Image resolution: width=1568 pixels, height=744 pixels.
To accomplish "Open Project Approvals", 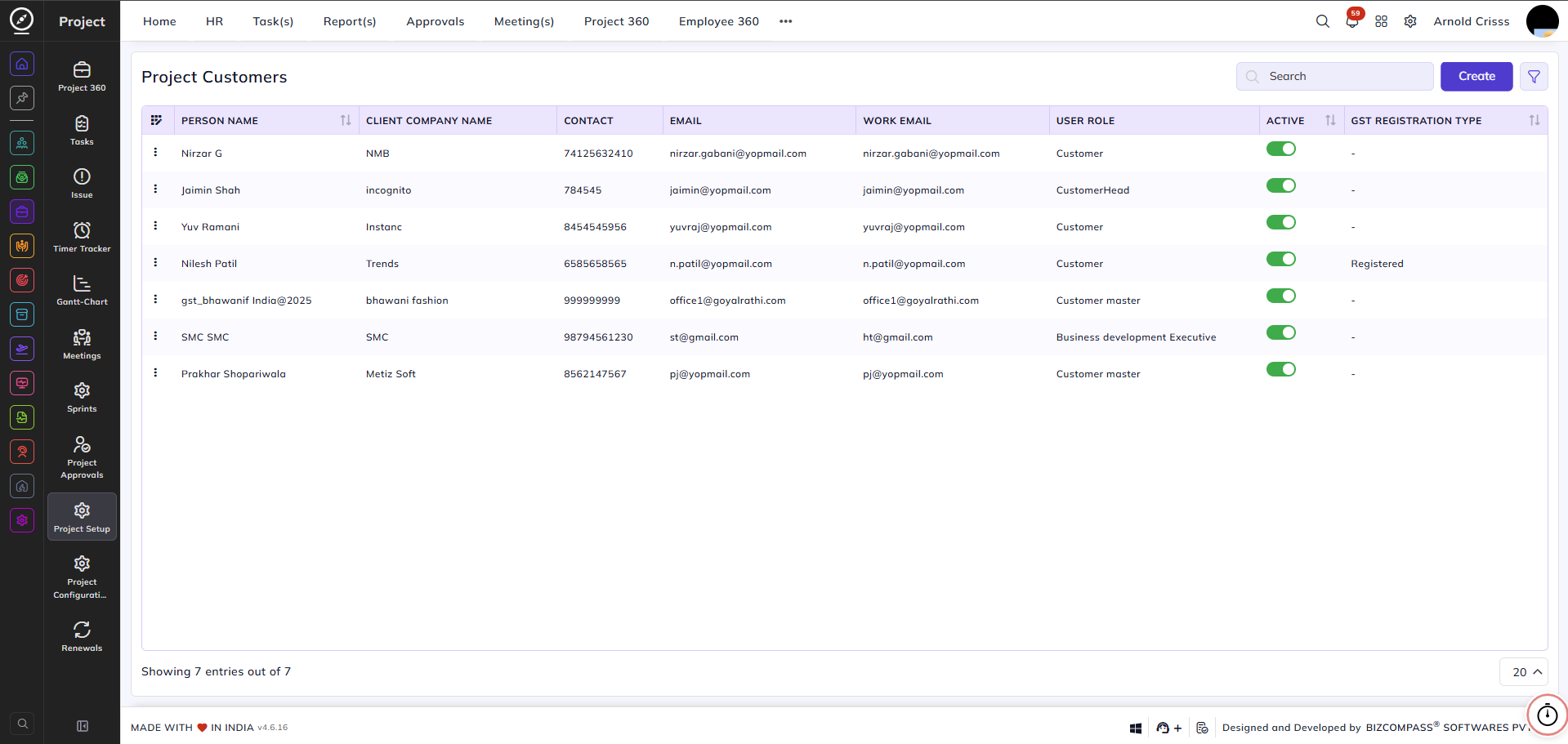I will pos(82,457).
